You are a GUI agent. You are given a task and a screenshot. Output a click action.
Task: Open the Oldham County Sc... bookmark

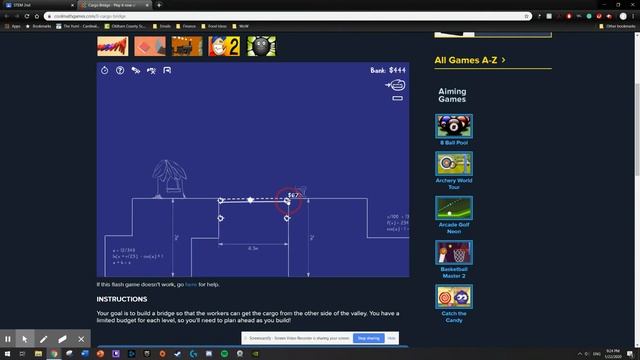[x=125, y=26]
